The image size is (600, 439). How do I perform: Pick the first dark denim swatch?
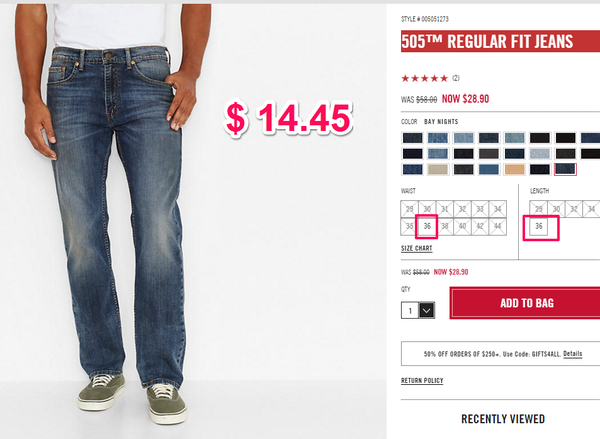(412, 138)
